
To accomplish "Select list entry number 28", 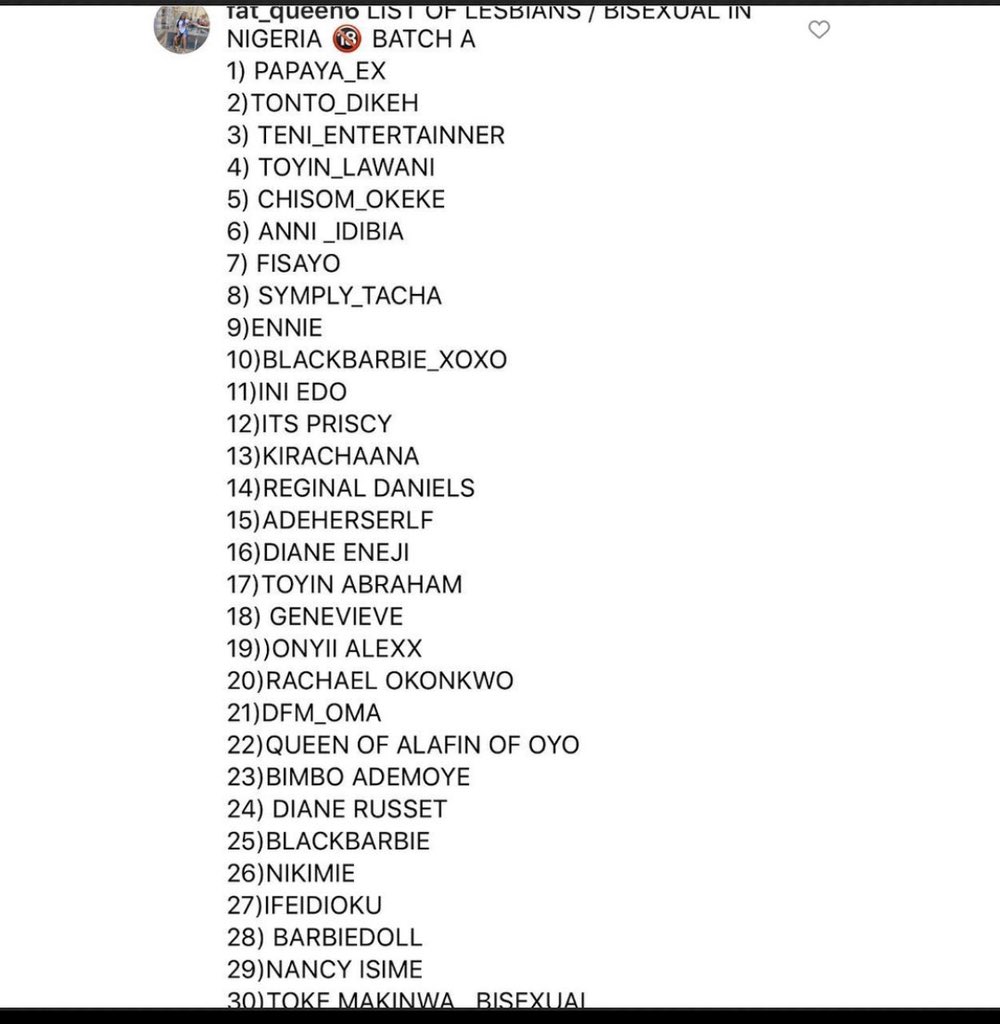I will (x=325, y=937).
